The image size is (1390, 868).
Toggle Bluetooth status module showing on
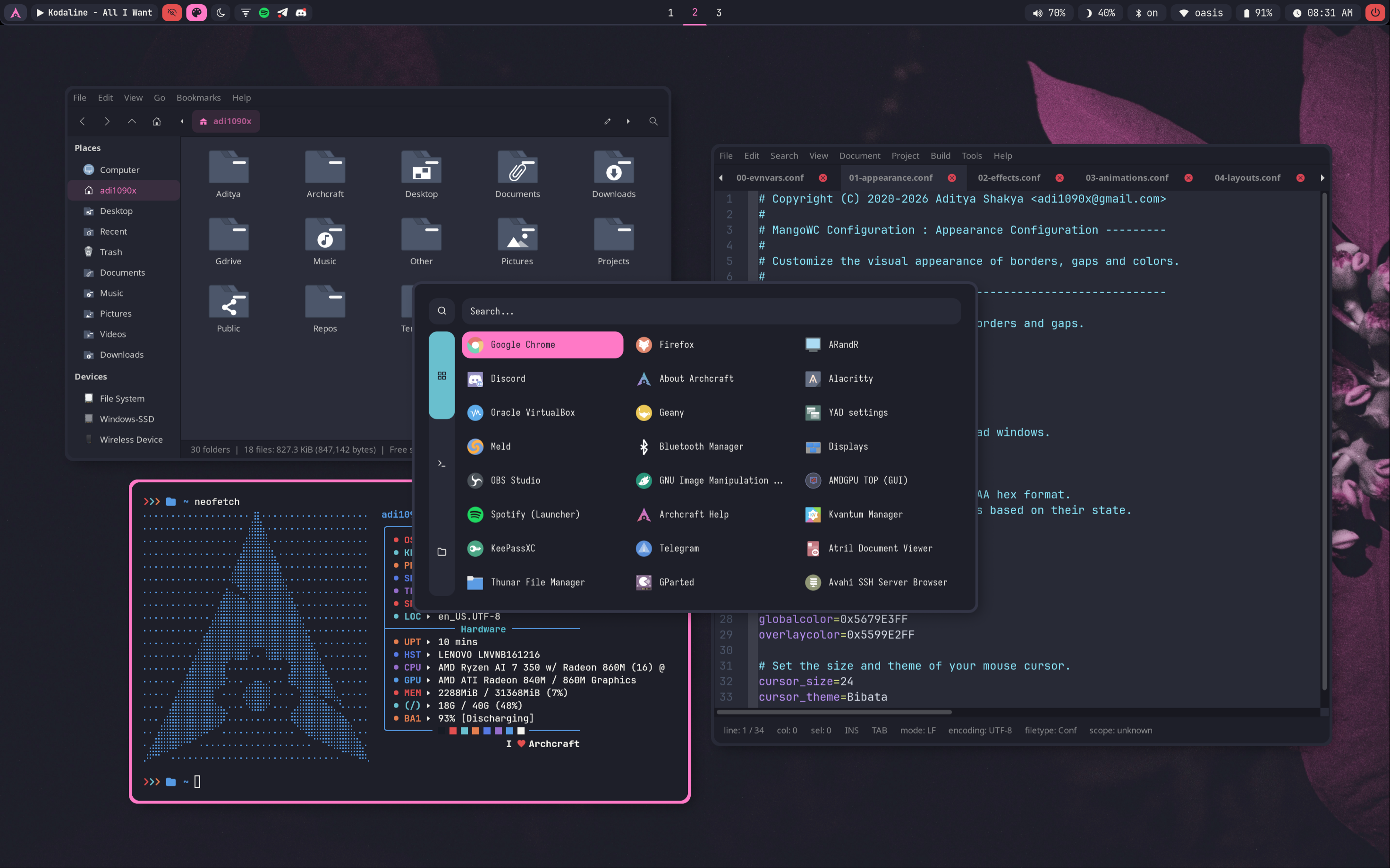[x=1146, y=13]
